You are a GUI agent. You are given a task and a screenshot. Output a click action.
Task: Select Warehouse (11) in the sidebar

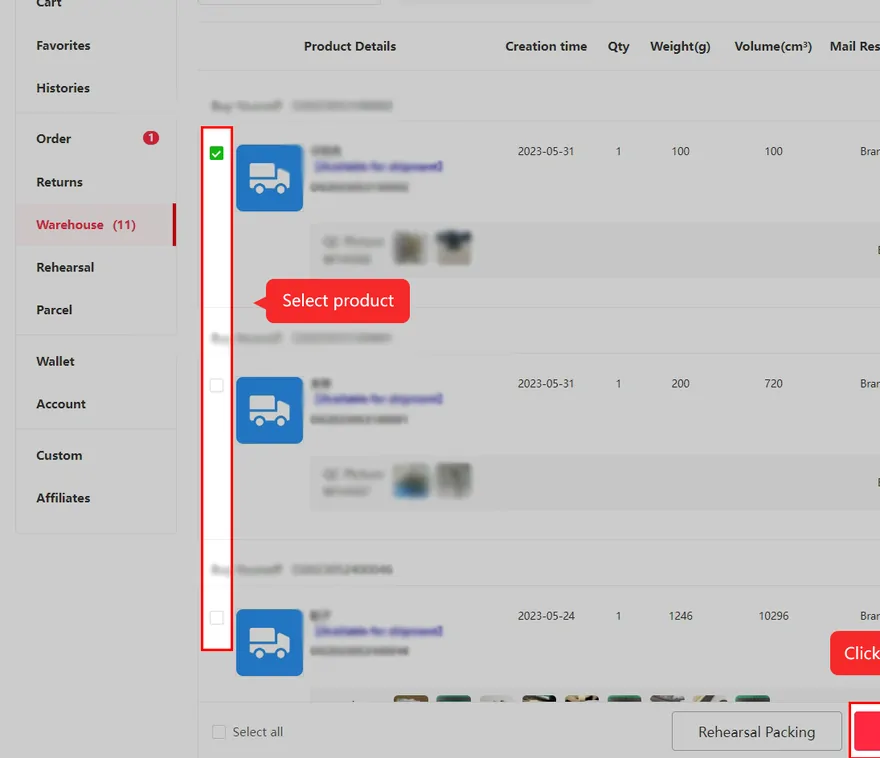[x=96, y=225]
